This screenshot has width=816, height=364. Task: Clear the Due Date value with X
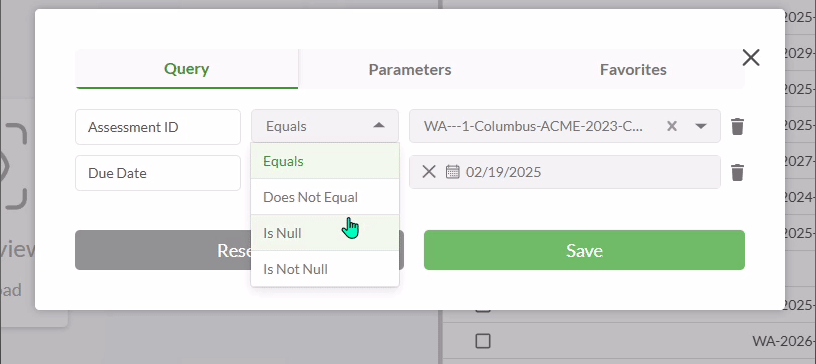429,172
